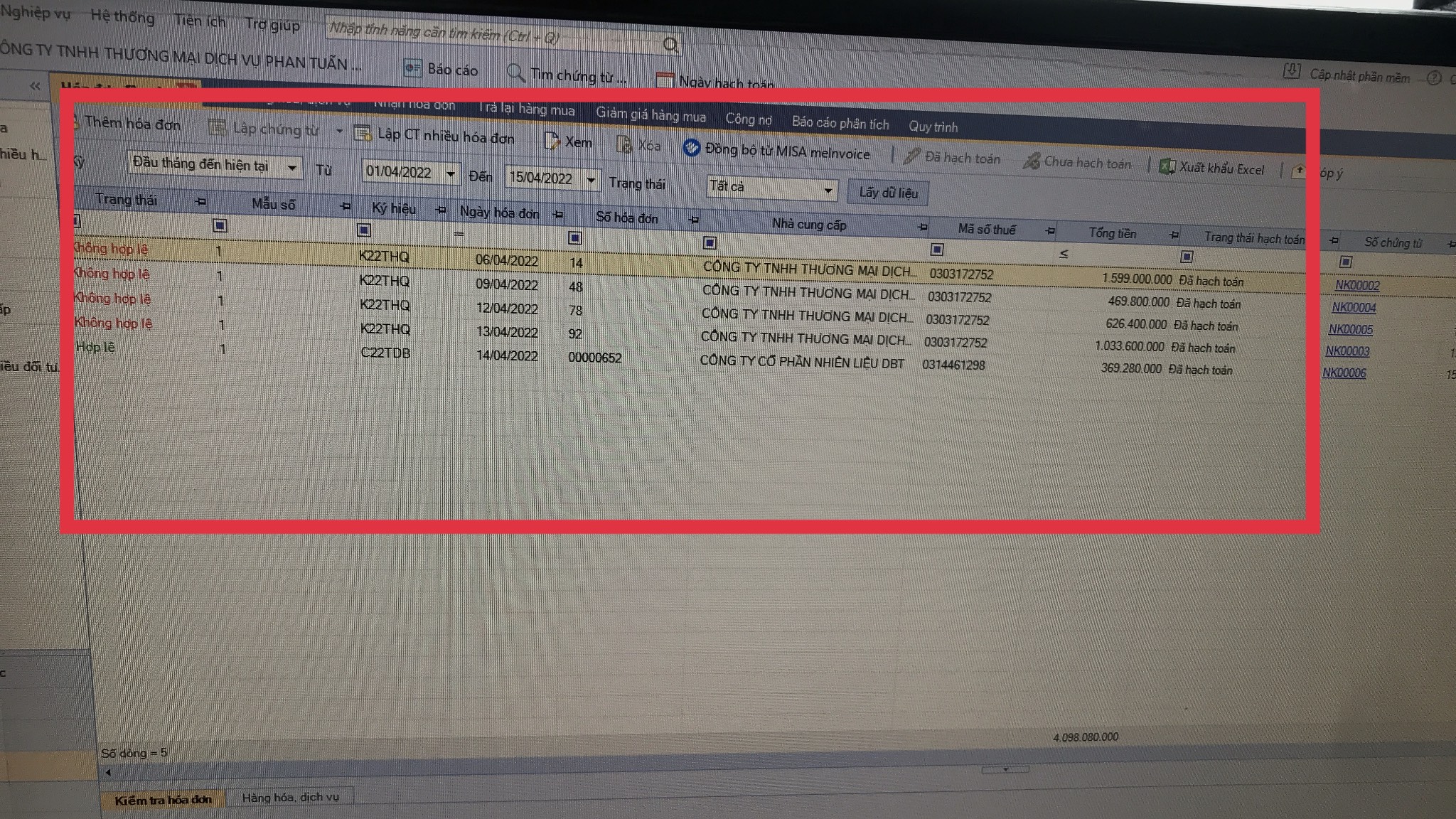Pin the Mẫu số column
Viewport: 1456px width, 819px height.
346,206
